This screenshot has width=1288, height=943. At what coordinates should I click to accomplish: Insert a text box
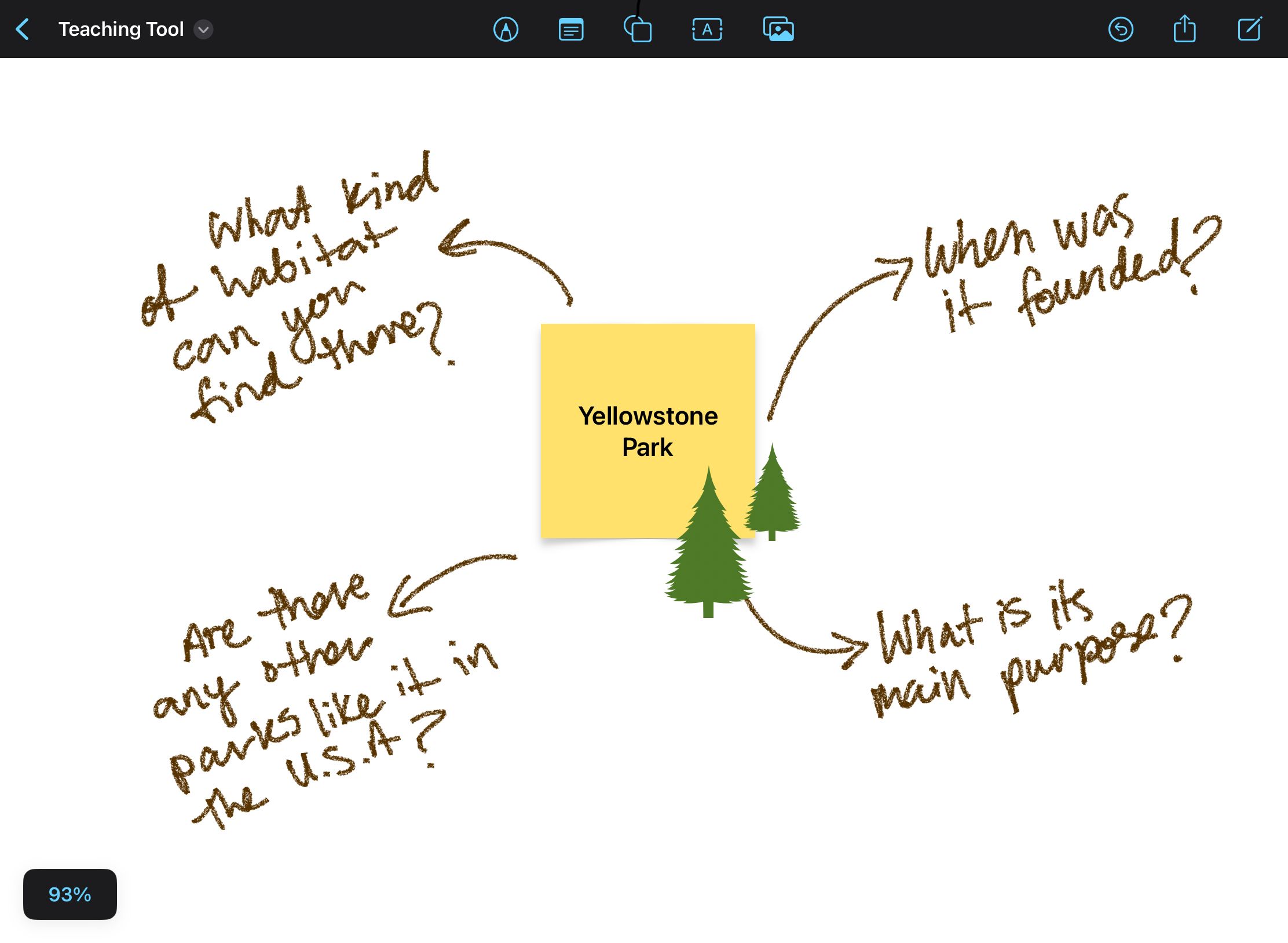(x=707, y=29)
